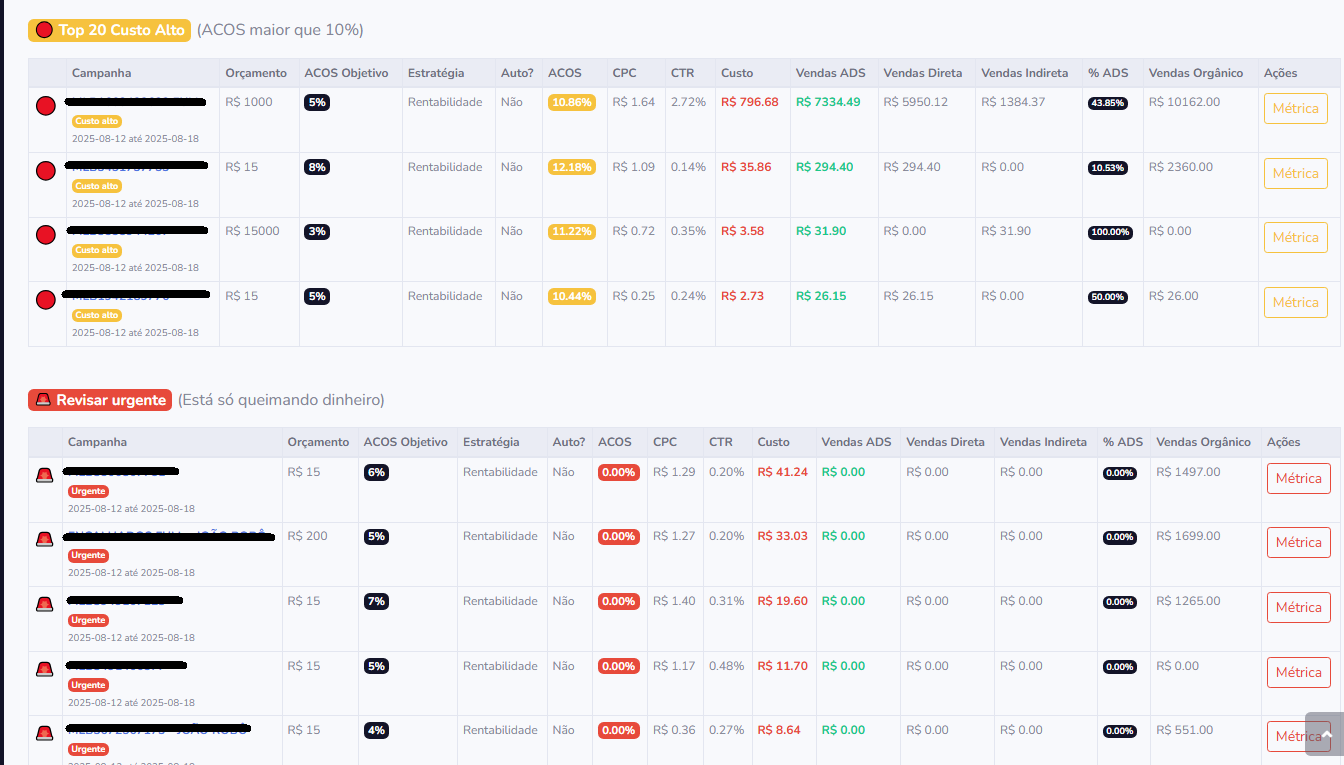1344x765 pixels.
Task: Open Métrica for the urgent campaign costing R$ 41.24
Action: [x=1298, y=478]
